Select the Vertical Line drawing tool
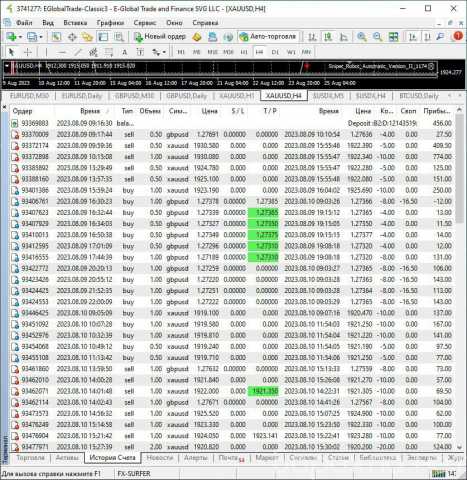467x480 pixels. click(46, 52)
